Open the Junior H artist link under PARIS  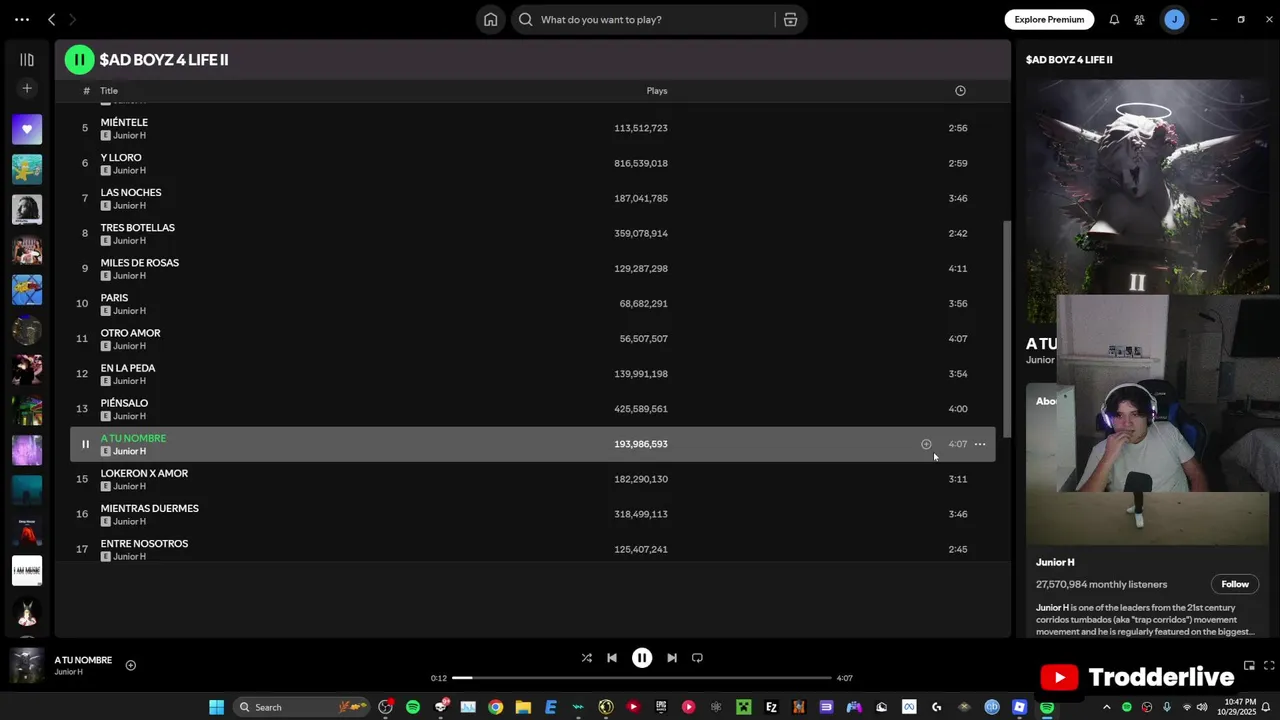pyautogui.click(x=129, y=311)
